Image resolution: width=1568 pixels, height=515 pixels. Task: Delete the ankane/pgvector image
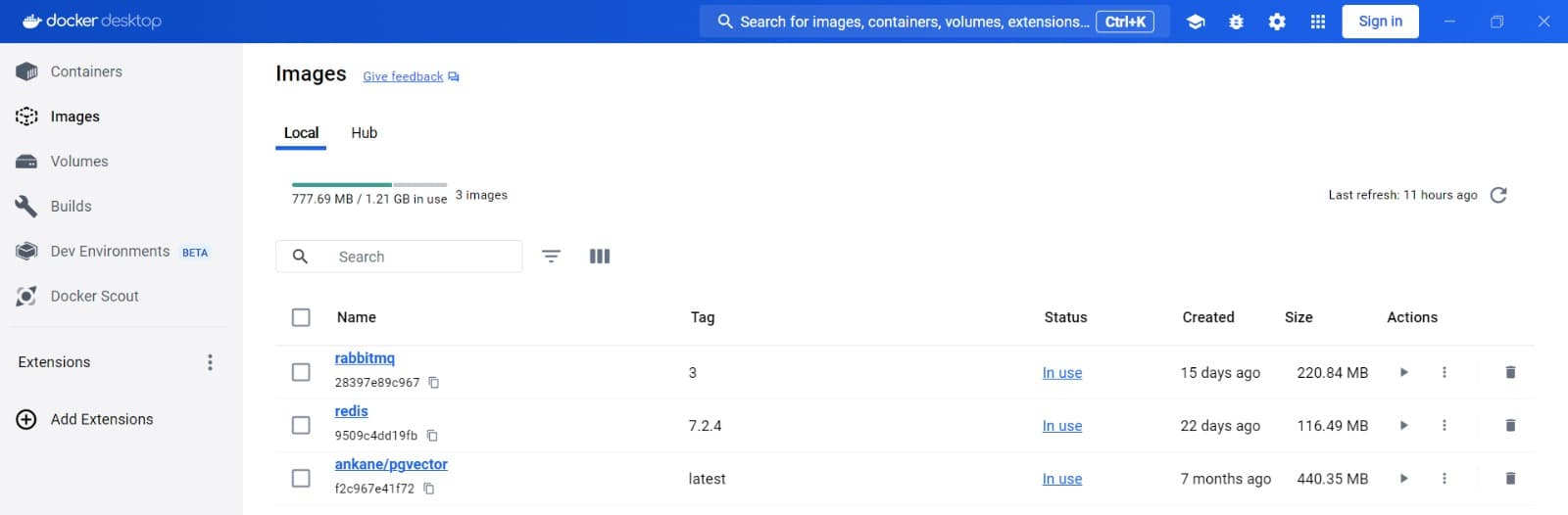coord(1510,479)
